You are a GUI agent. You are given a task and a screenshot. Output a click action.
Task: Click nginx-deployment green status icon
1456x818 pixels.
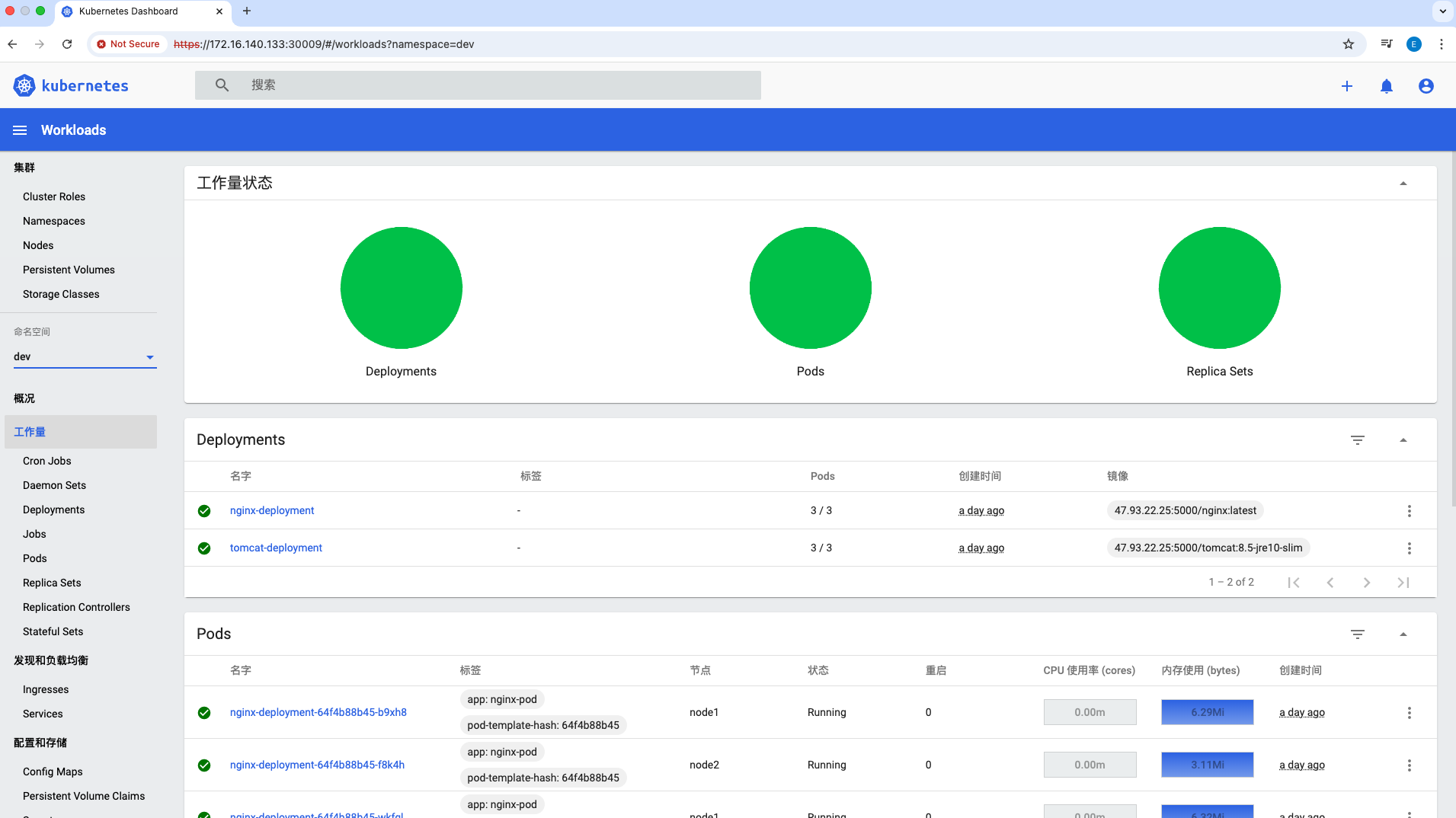pyautogui.click(x=204, y=511)
